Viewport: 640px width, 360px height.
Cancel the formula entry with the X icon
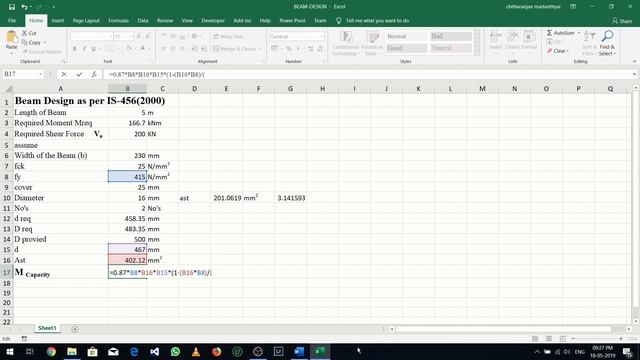[64, 74]
